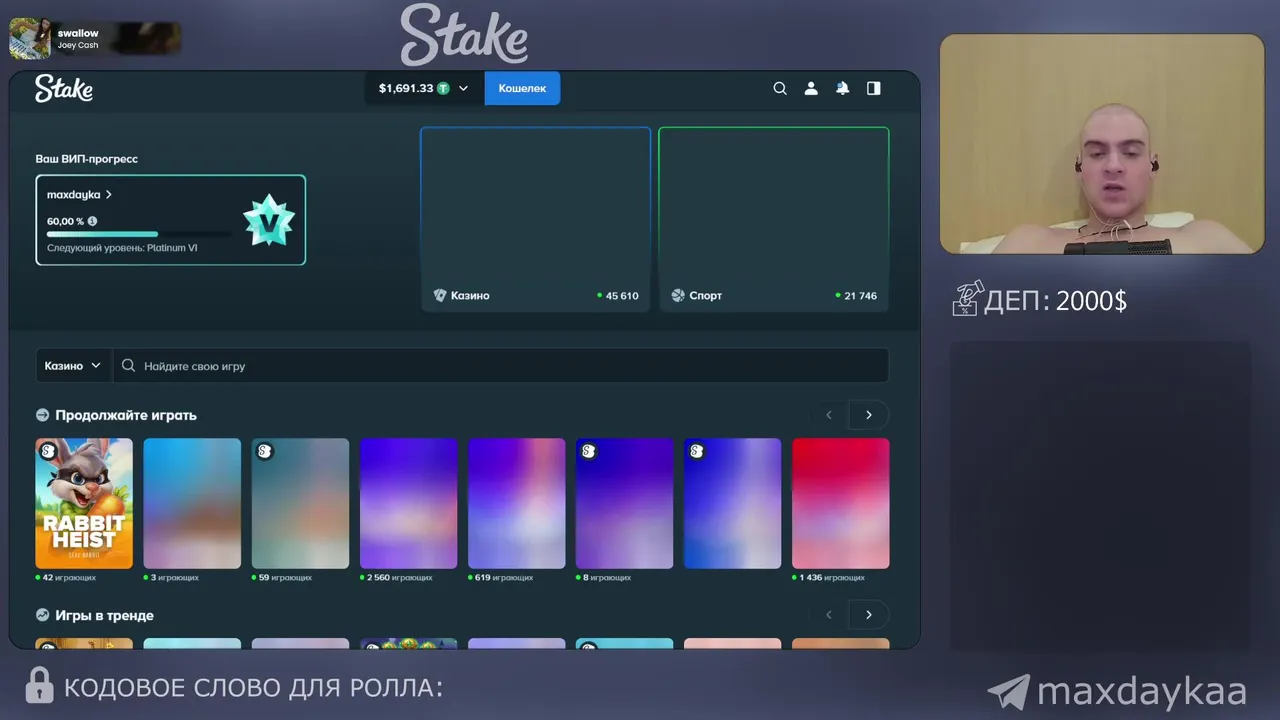Click the Stake logo in the header
1280x720 pixels.
(x=64, y=88)
